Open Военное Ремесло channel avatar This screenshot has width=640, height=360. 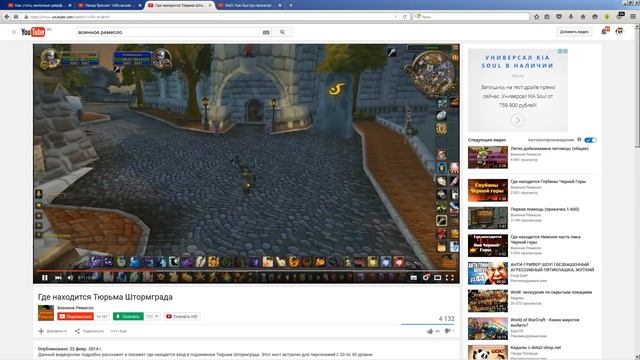coord(46,313)
